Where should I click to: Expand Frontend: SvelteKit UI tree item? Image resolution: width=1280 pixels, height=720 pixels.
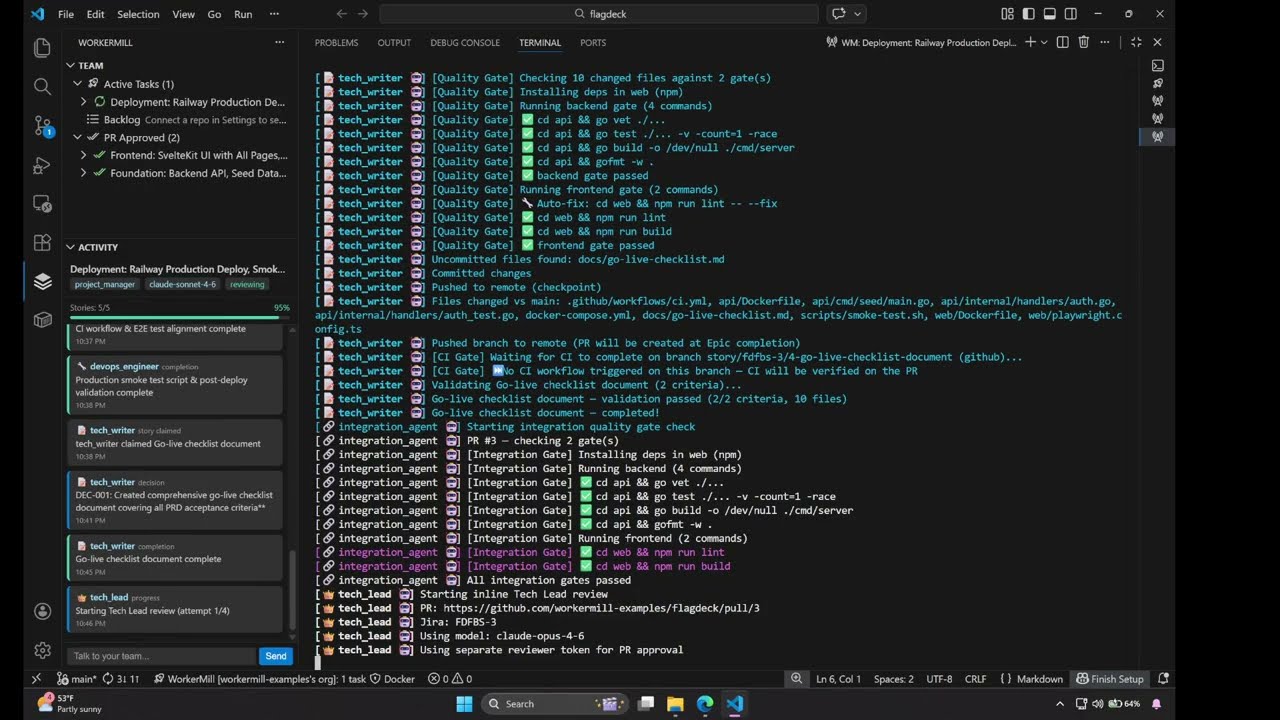[x=83, y=155]
